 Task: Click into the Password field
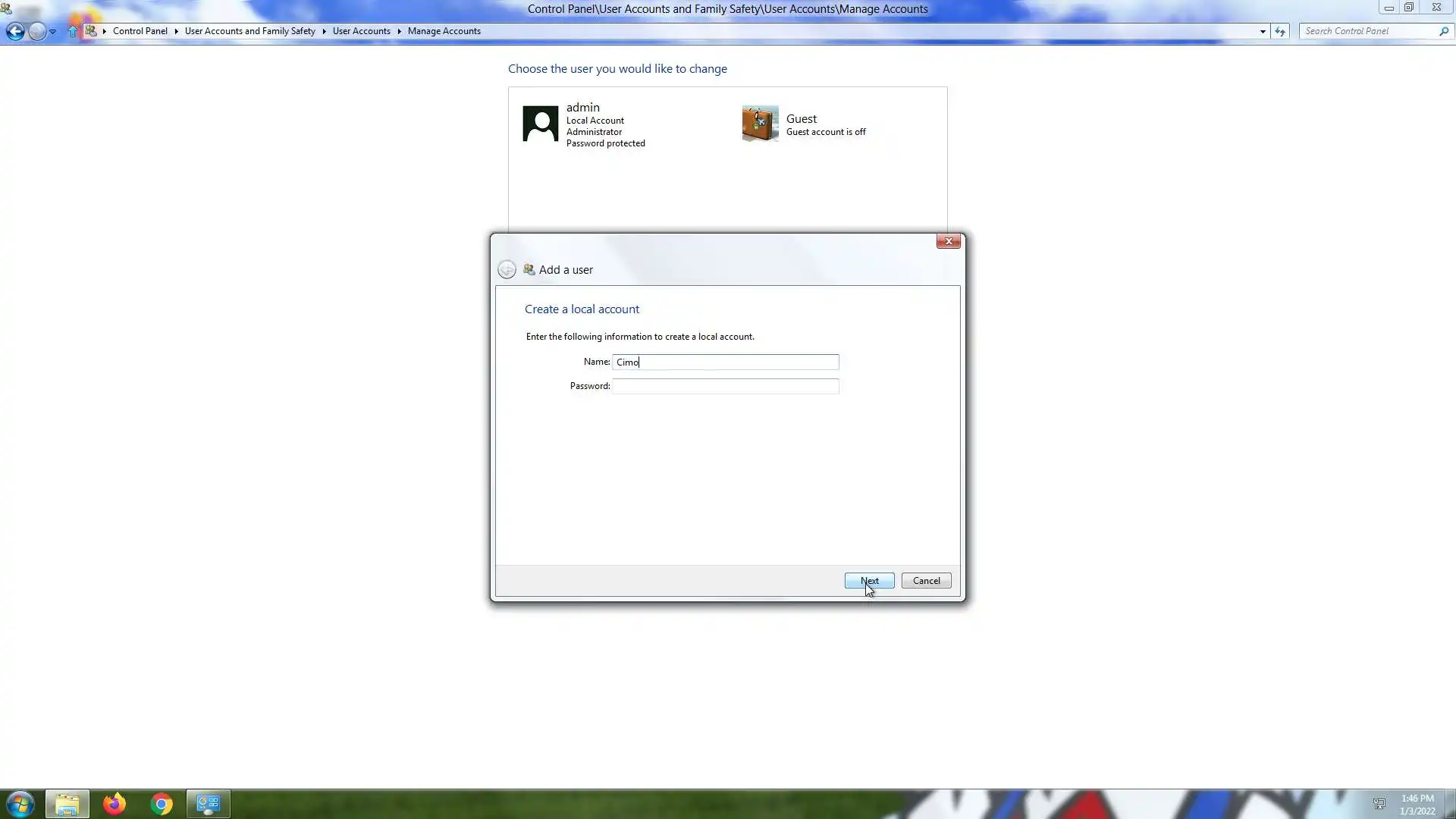(x=725, y=387)
